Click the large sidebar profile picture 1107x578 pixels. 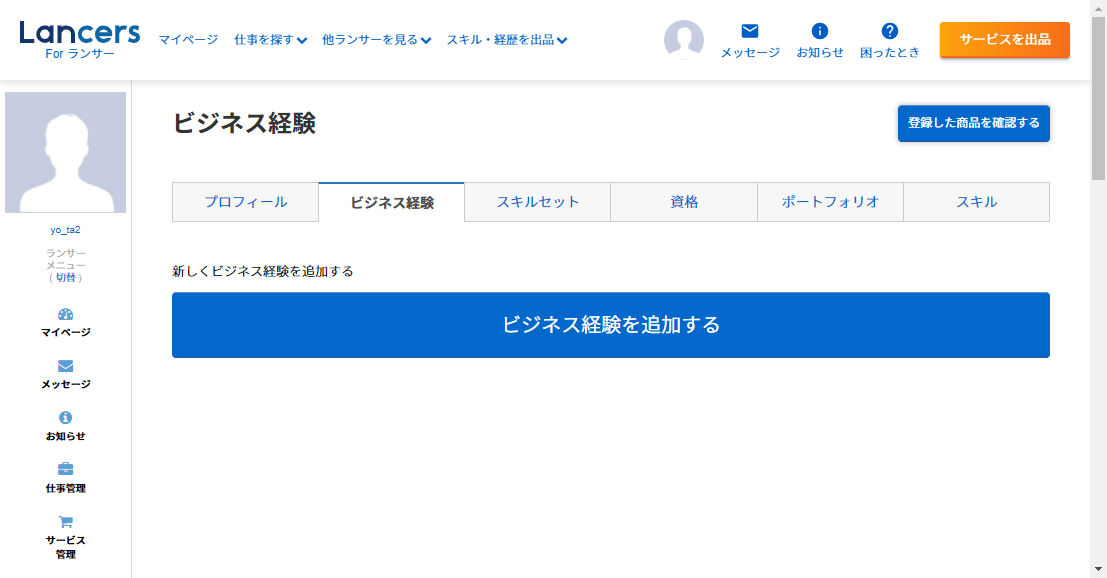[66, 152]
